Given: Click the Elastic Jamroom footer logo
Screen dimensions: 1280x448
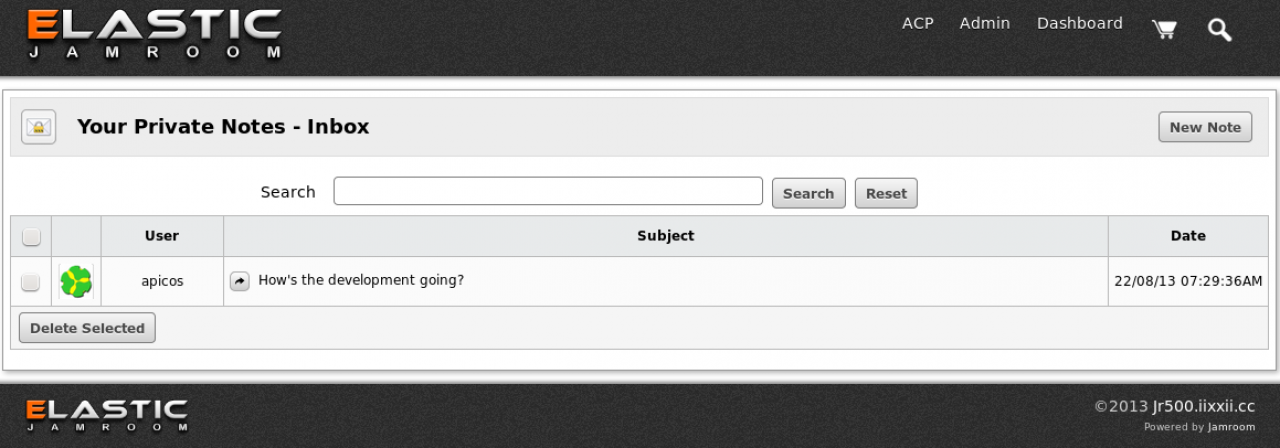Looking at the screenshot, I should [x=106, y=415].
